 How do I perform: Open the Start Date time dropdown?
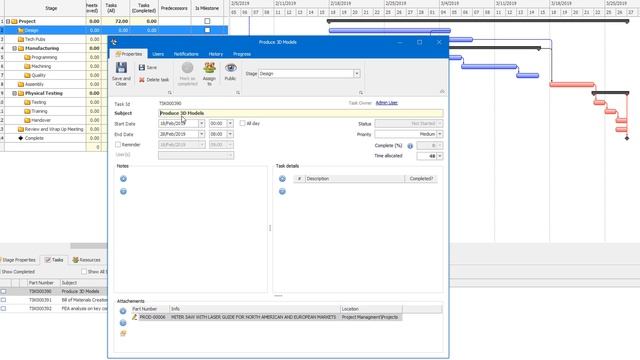point(230,123)
